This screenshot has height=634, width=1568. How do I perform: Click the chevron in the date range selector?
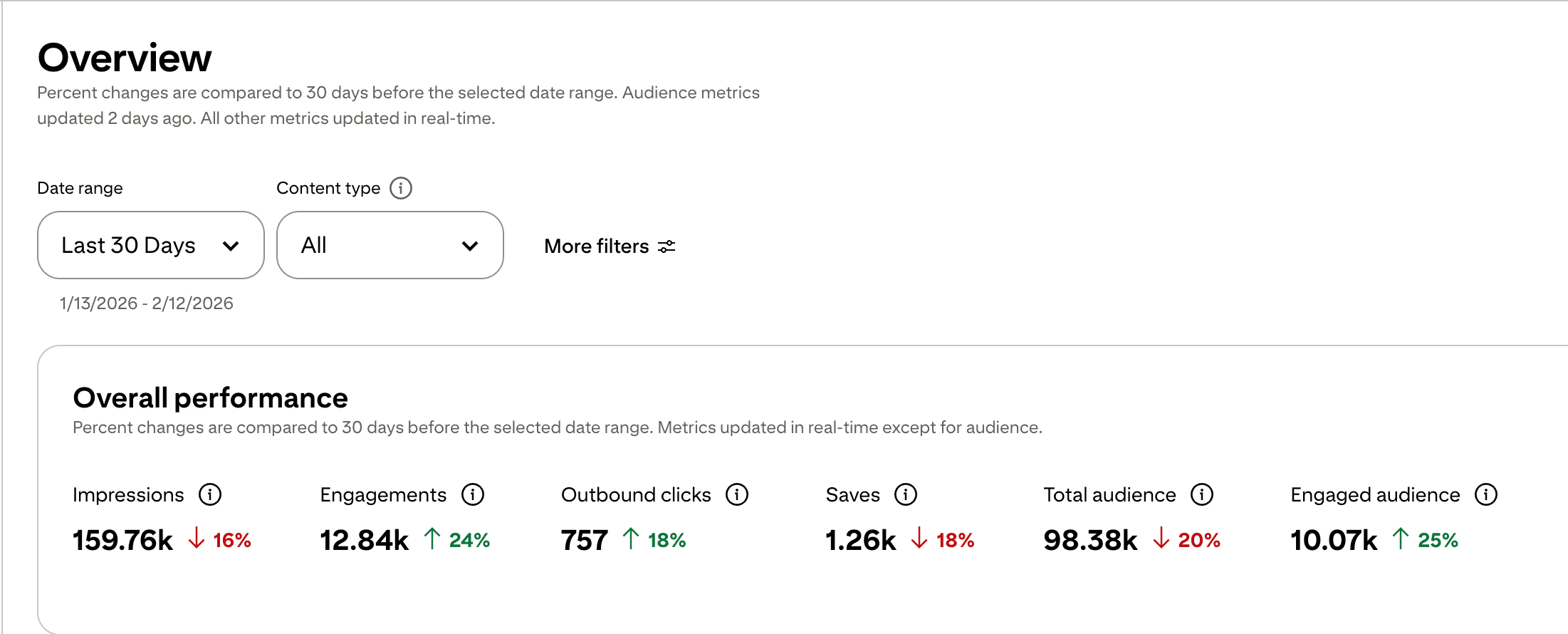click(231, 246)
